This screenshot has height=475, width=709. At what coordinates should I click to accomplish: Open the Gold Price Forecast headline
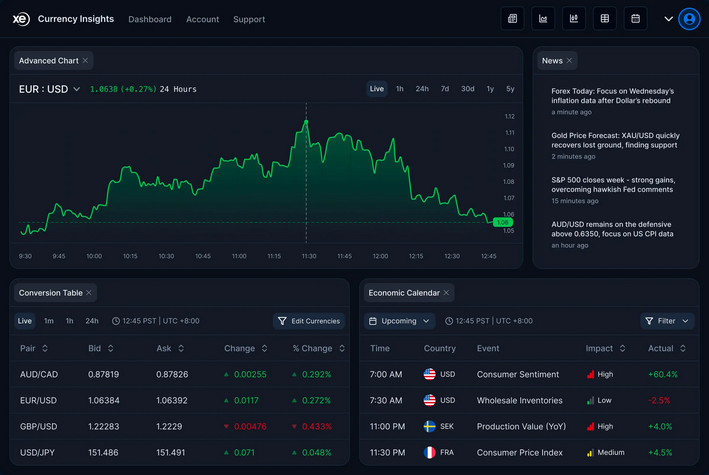[x=615, y=140]
